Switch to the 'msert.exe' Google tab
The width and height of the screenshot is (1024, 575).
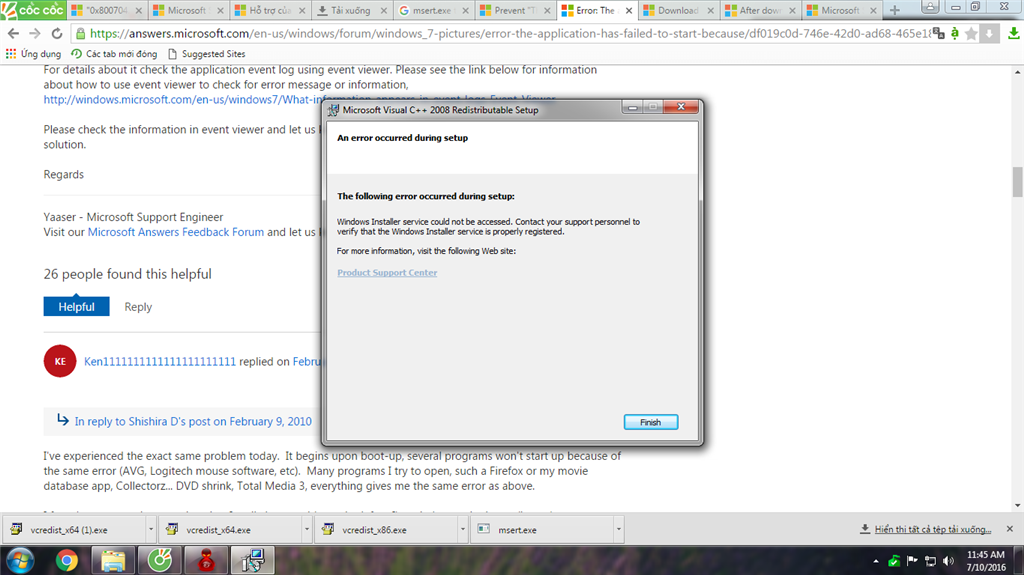(x=434, y=10)
